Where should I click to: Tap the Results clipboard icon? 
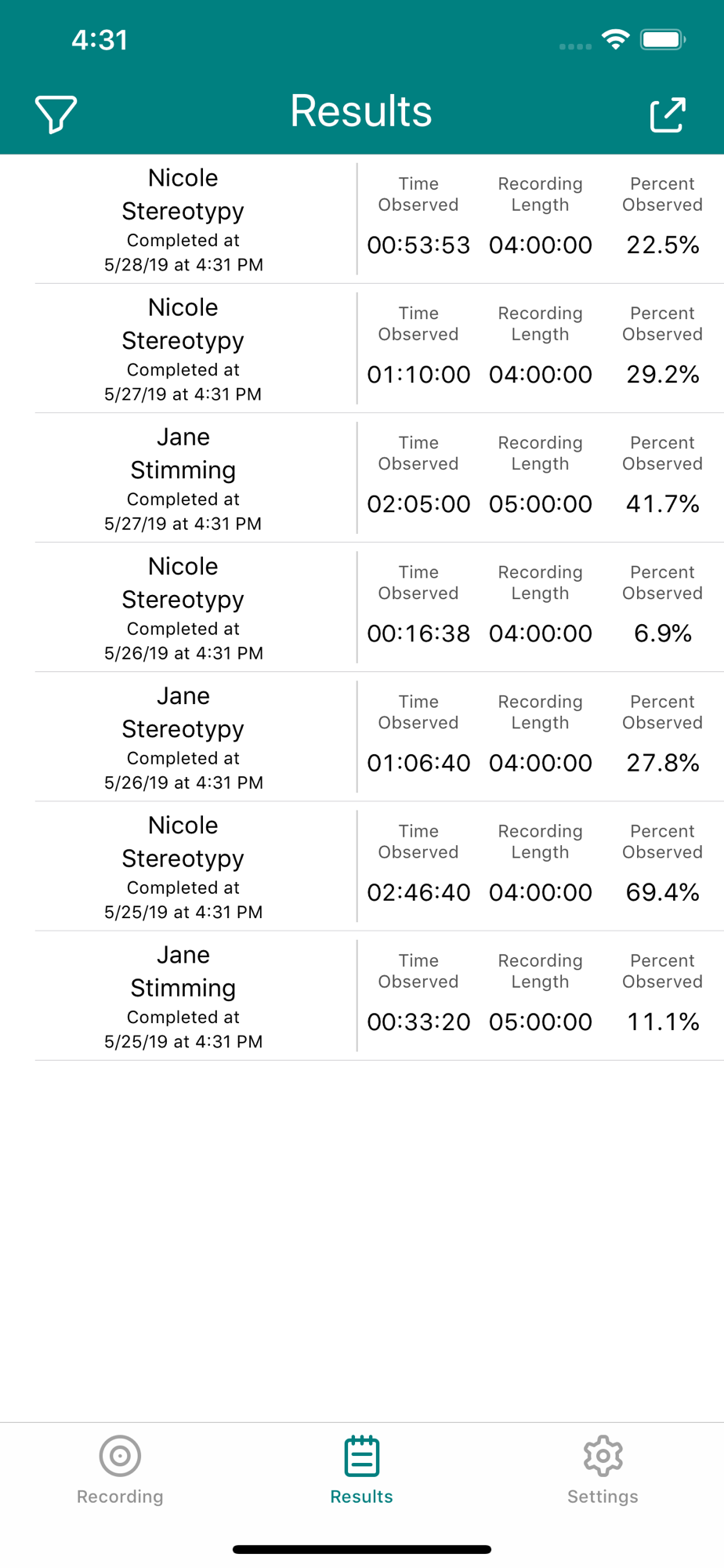[362, 1456]
